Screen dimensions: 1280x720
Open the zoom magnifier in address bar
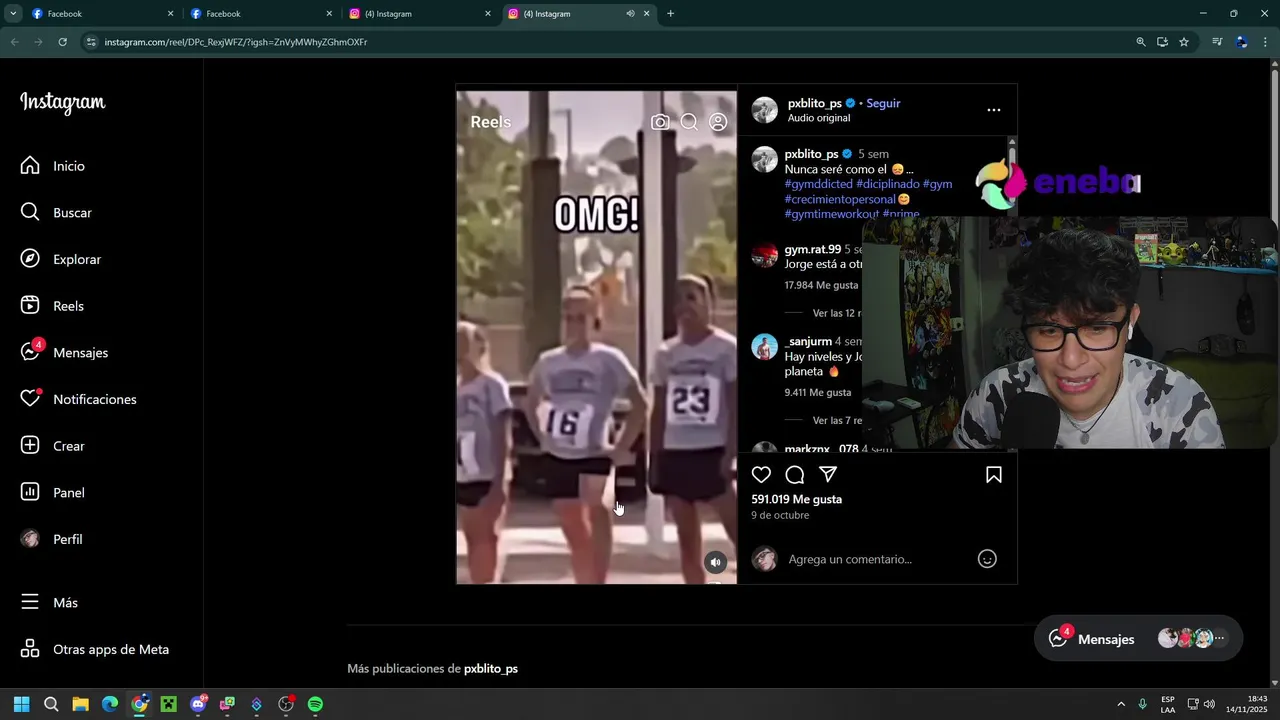point(1141,42)
